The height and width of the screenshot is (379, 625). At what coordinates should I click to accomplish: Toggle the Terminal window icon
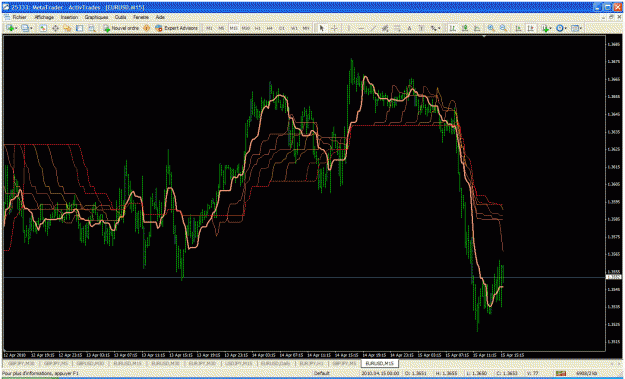click(79, 28)
